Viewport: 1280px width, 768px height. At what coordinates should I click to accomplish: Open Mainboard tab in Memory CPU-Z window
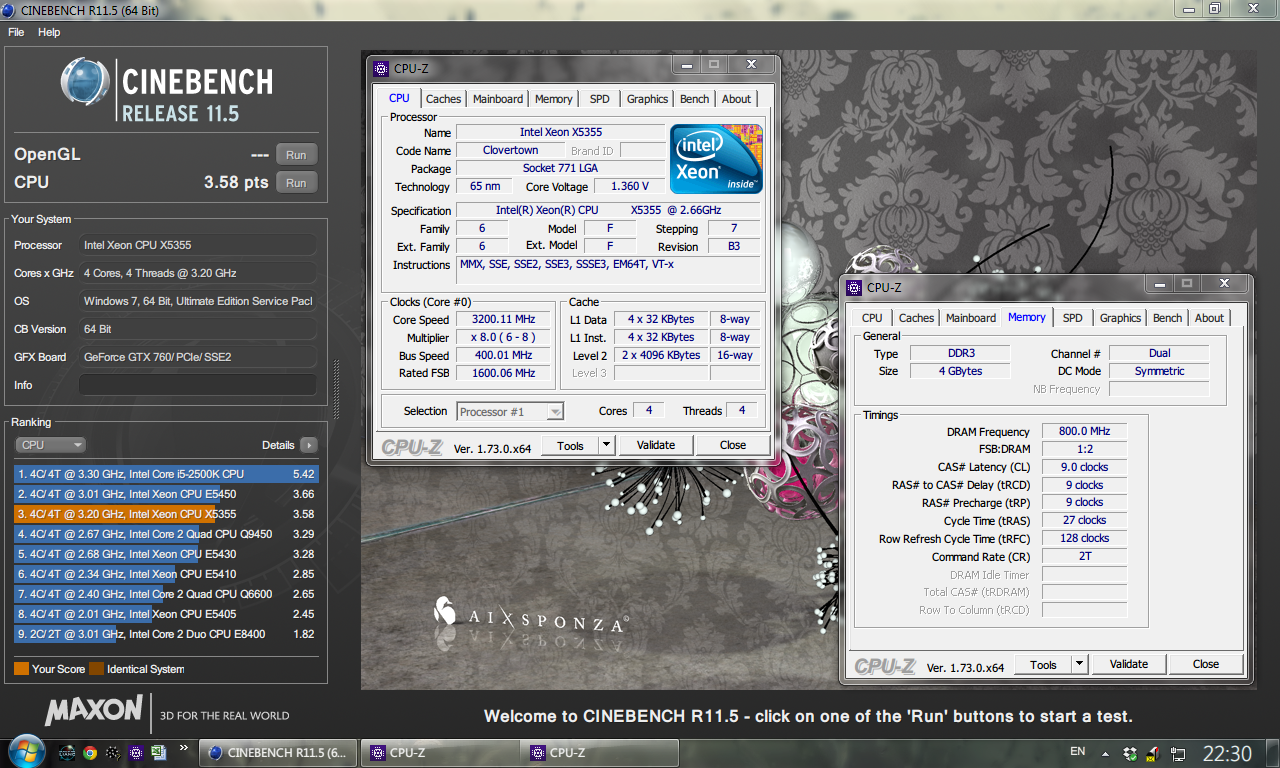(x=971, y=318)
